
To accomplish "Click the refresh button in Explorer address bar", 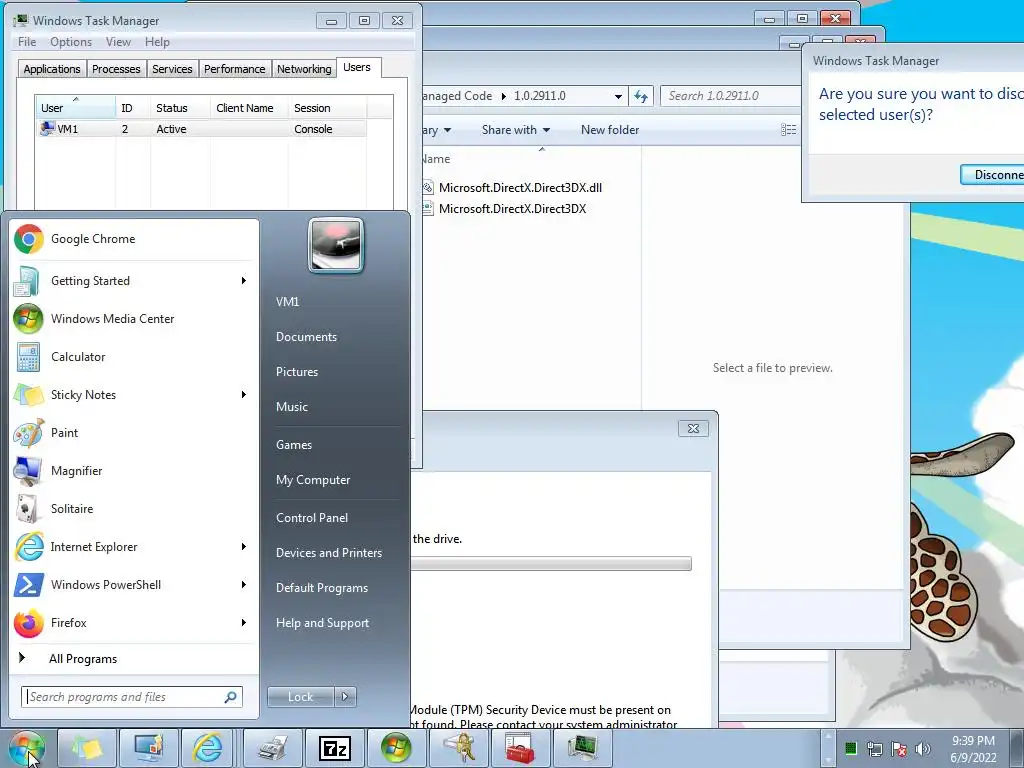I will [x=641, y=97].
